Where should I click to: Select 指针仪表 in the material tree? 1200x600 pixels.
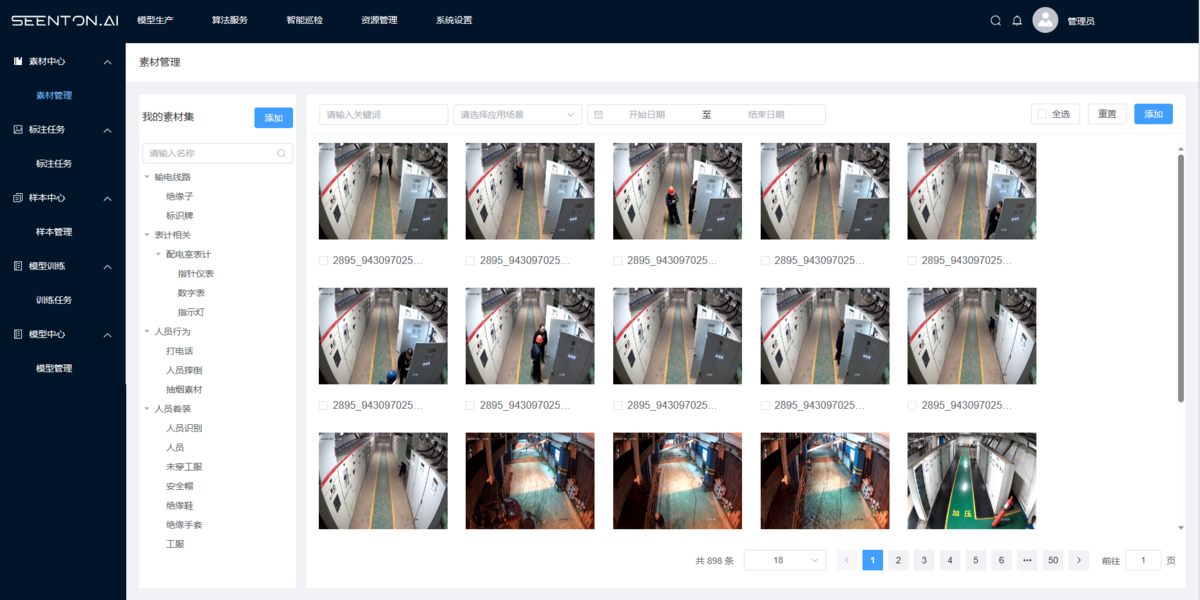click(196, 273)
